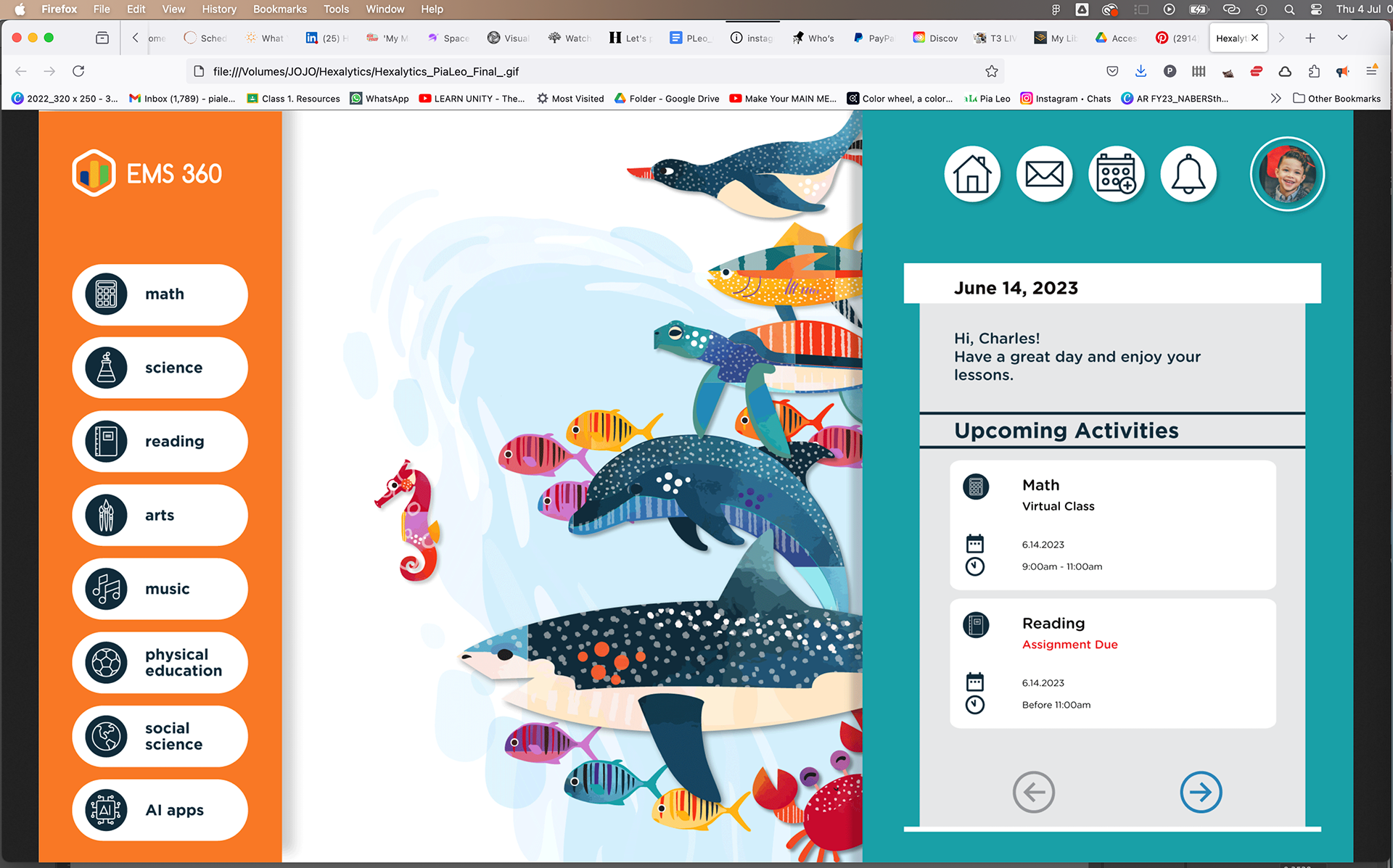The width and height of the screenshot is (1393, 868).
Task: Open the History menu in Firefox
Action: point(218,9)
